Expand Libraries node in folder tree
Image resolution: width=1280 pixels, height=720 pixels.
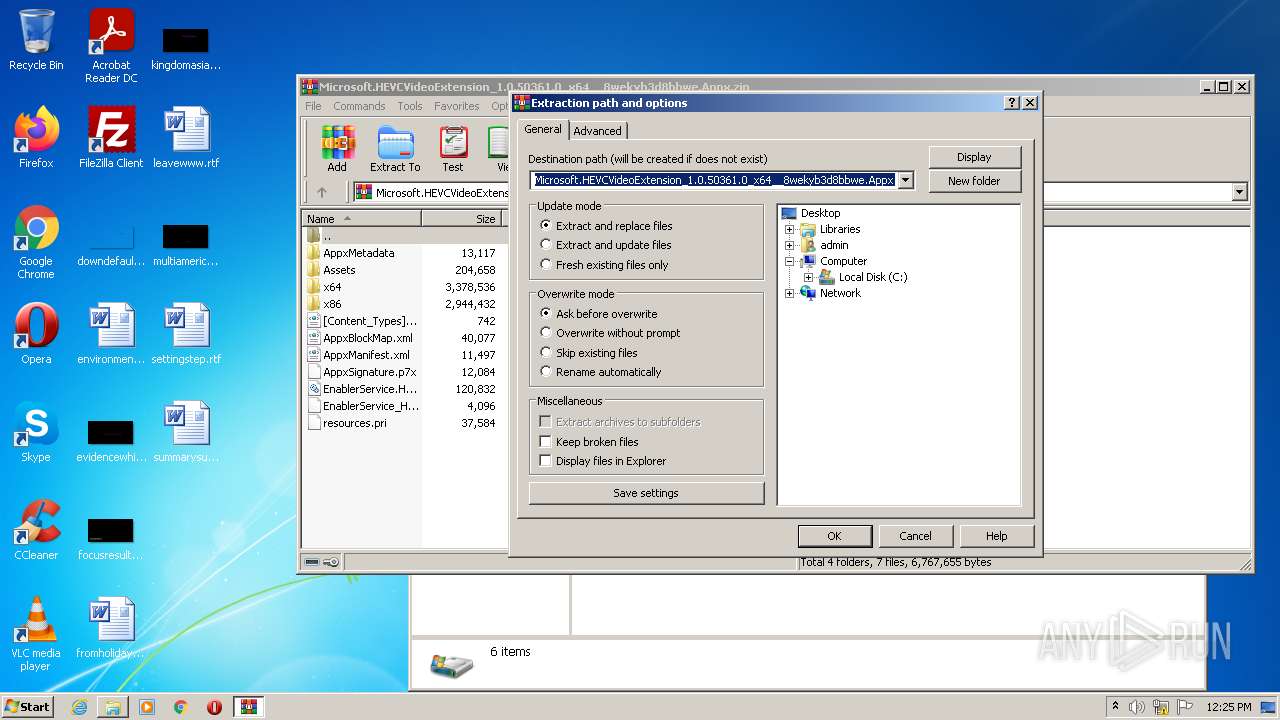[790, 229]
